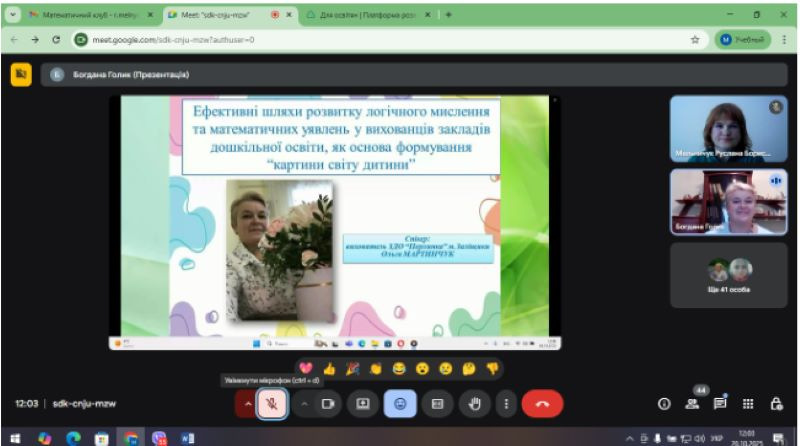Toggle the emoji reactions button
This screenshot has width=800, height=446.
pyautogui.click(x=400, y=404)
